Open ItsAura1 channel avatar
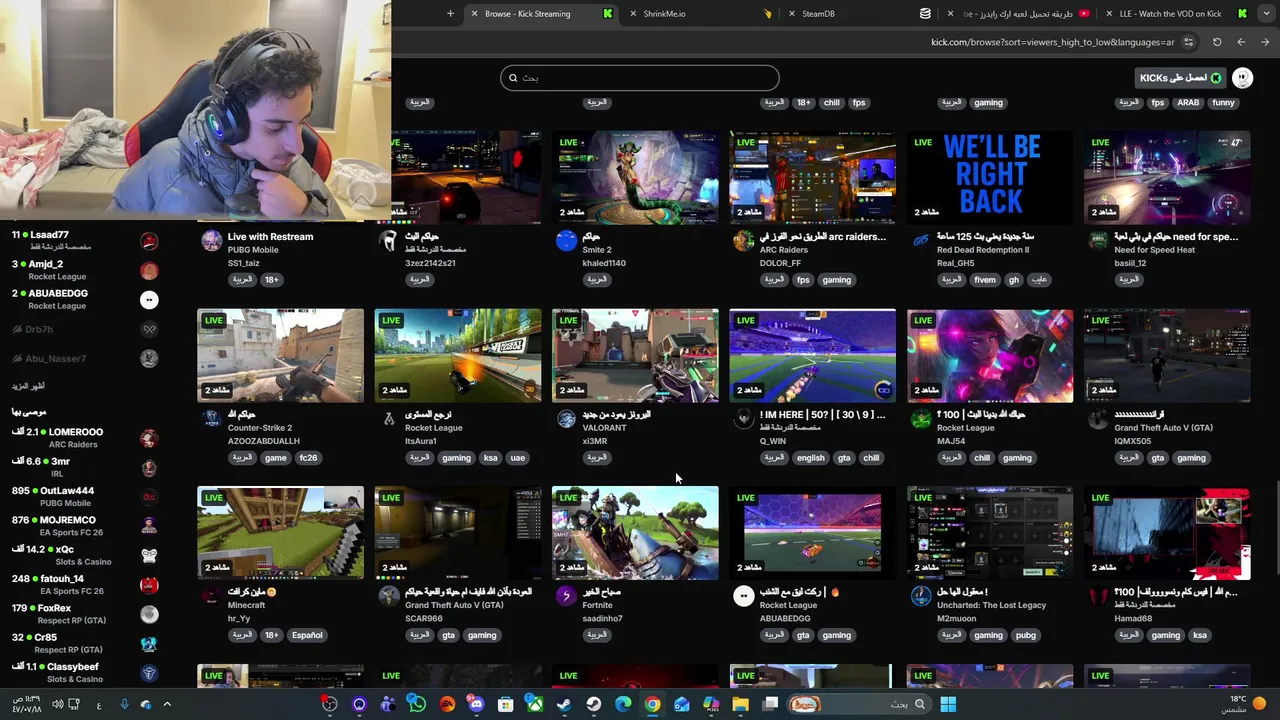 pyautogui.click(x=389, y=419)
